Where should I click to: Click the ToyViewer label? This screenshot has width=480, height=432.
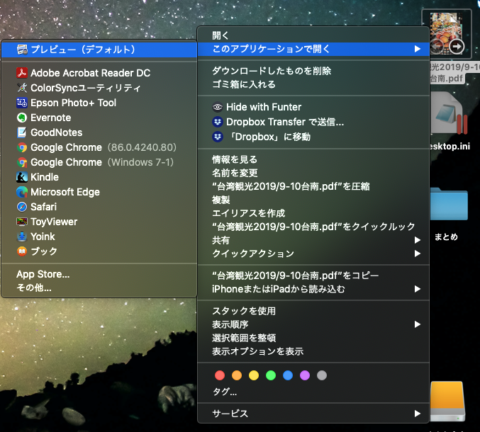54,222
